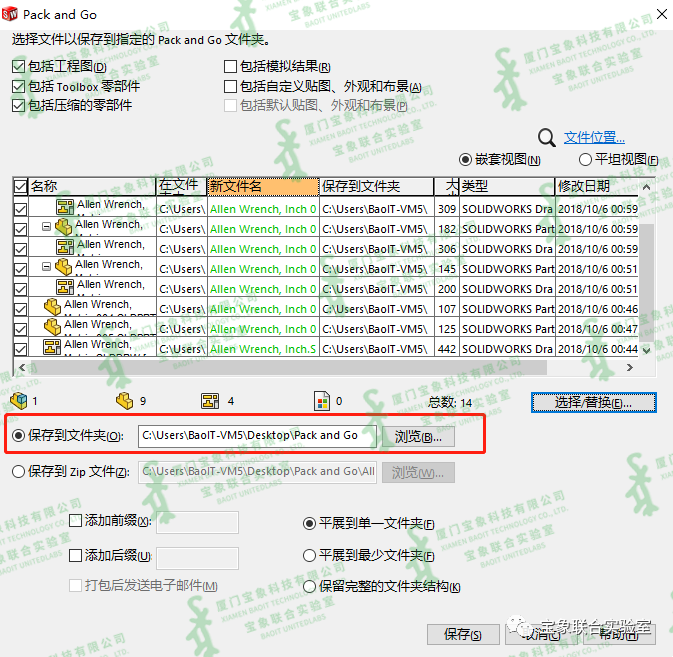673x657 pixels.
Task: Click the drawing icon in the 442 row
Action: pyautogui.click(x=52, y=346)
